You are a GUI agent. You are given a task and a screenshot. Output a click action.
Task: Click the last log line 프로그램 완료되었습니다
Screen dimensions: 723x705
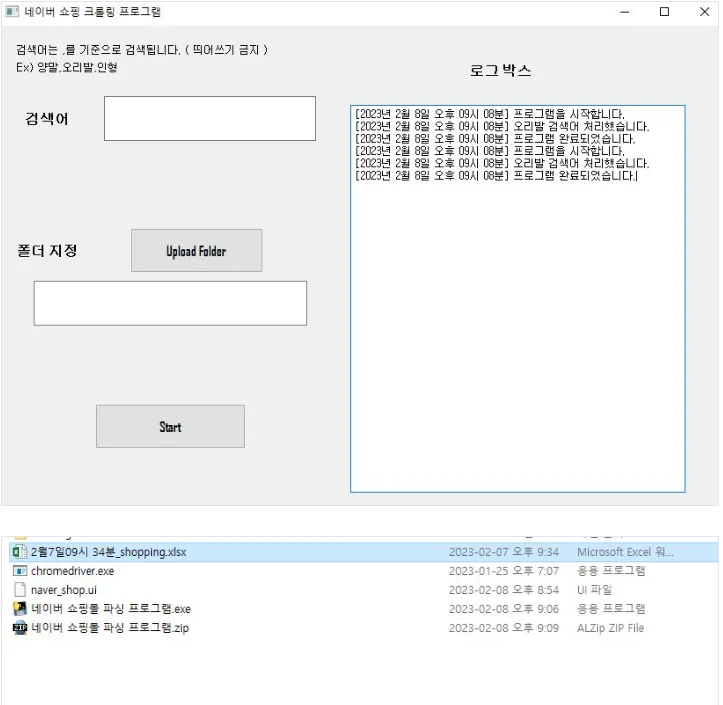tap(496, 176)
